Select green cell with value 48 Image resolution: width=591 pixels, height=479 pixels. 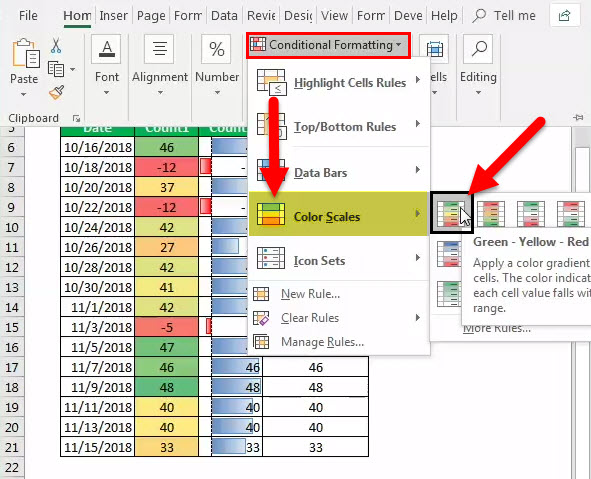[167, 387]
